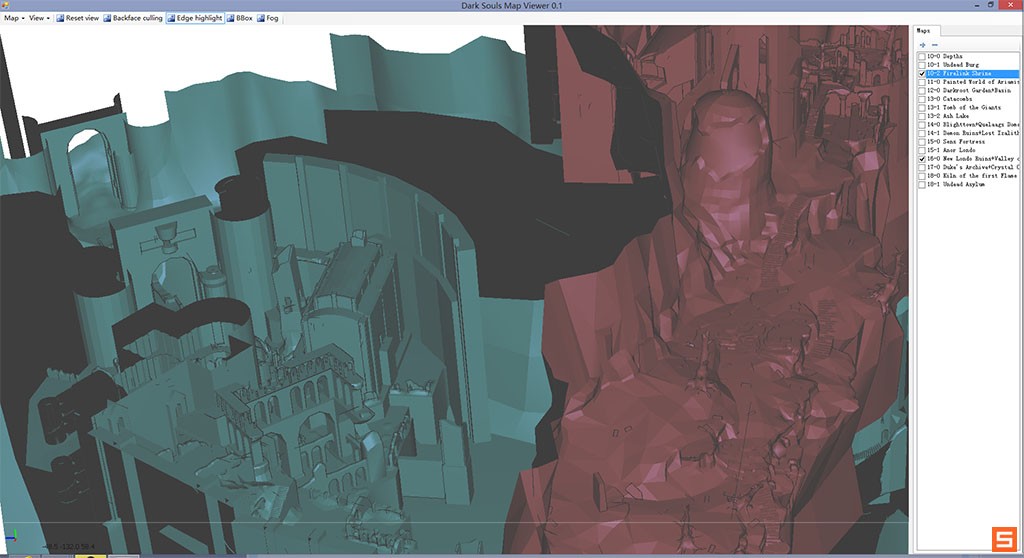The height and width of the screenshot is (558, 1024).
Task: Click the plus icon in Maps panel
Action: click(x=922, y=44)
